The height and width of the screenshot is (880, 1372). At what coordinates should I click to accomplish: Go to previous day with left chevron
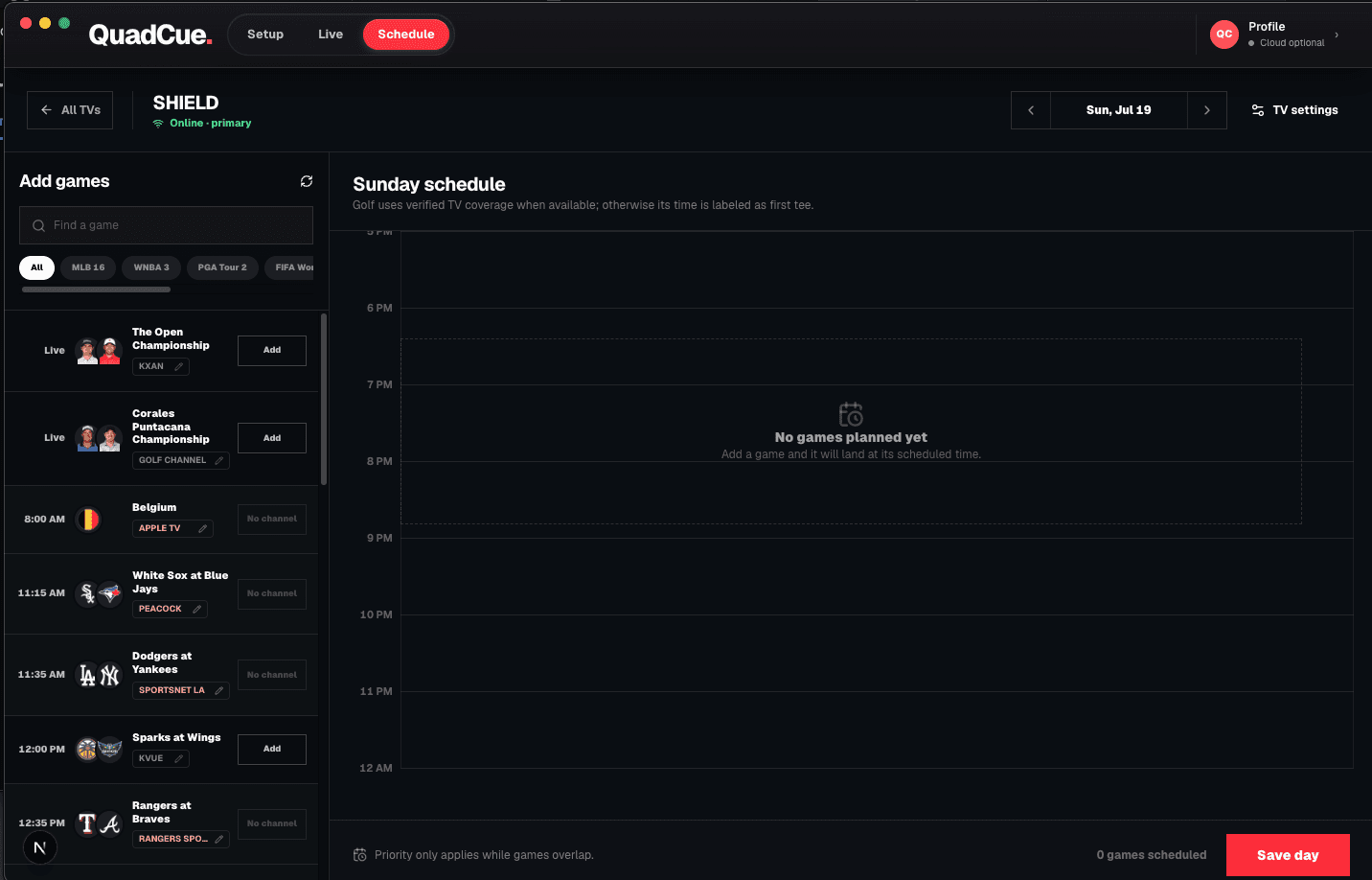click(1031, 110)
